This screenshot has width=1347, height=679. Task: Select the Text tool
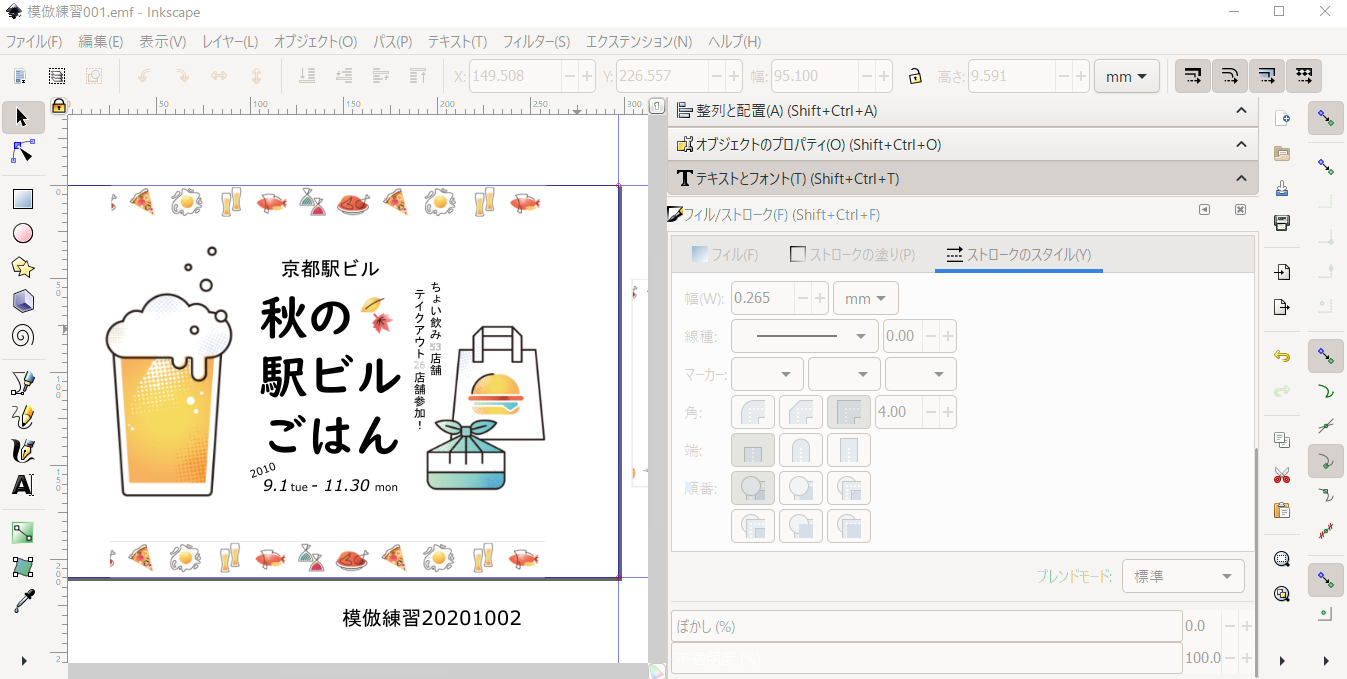[22, 484]
